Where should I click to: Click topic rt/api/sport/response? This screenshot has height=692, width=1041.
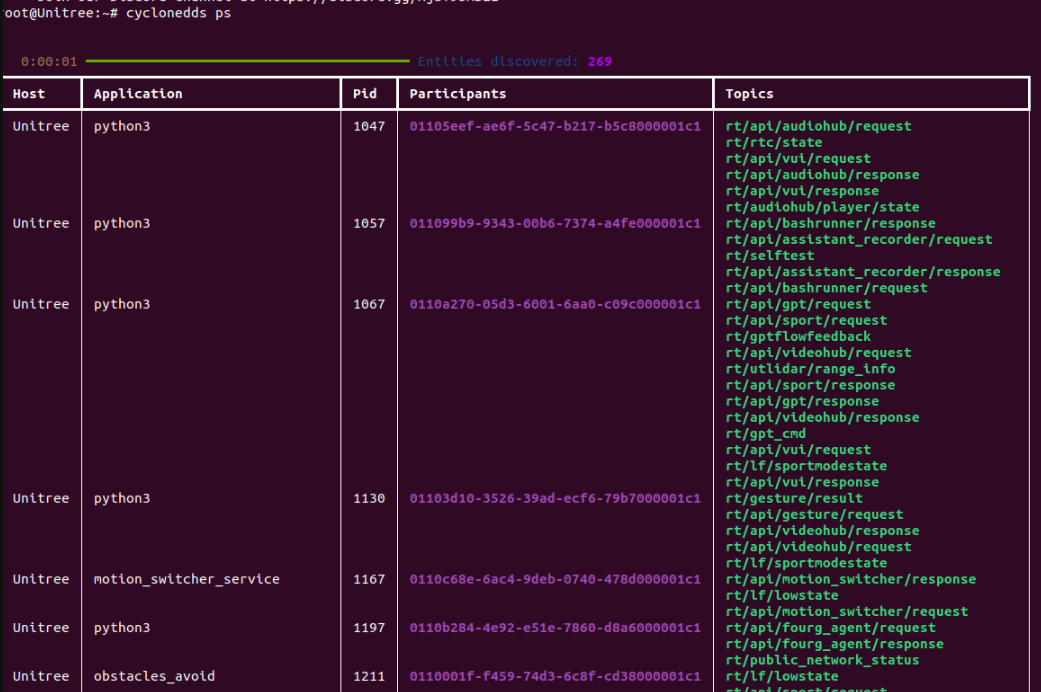[x=810, y=385]
